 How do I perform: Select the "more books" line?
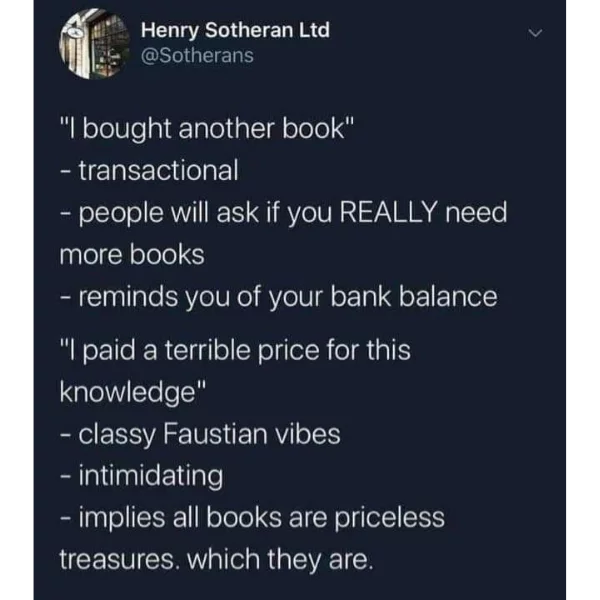click(x=132, y=255)
